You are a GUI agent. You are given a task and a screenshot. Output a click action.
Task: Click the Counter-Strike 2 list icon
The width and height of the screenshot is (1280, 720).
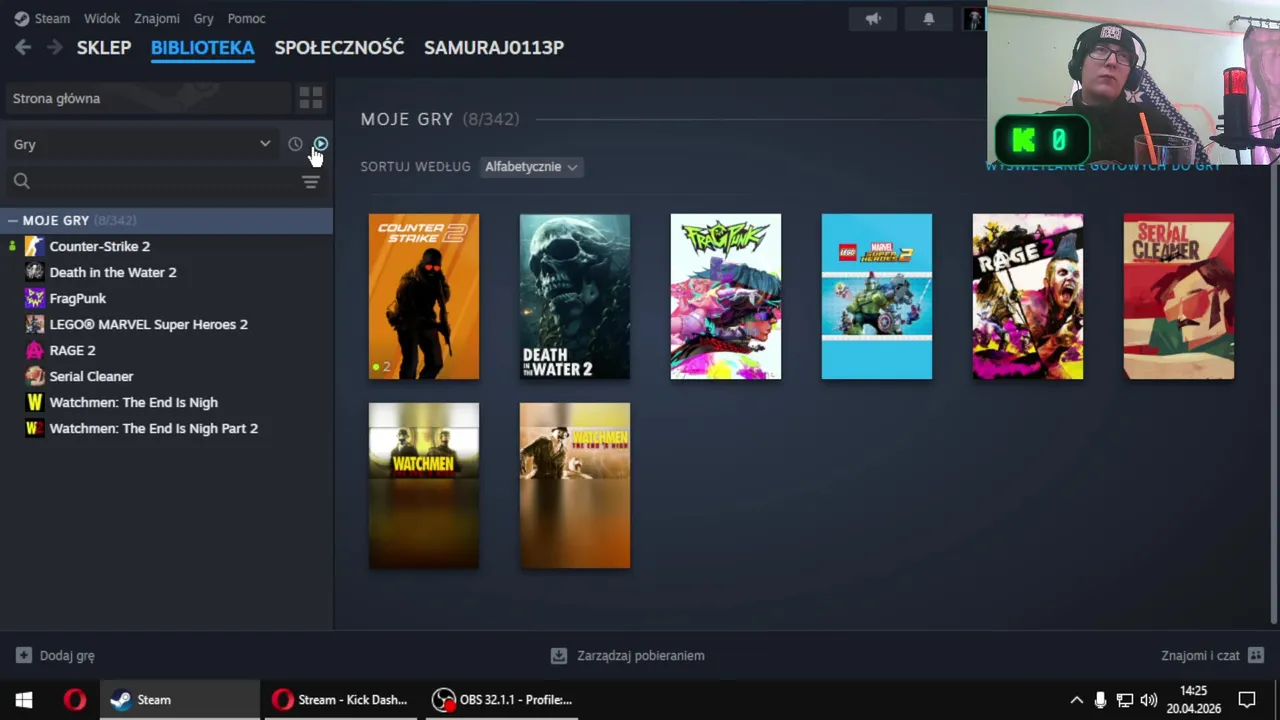pyautogui.click(x=35, y=246)
